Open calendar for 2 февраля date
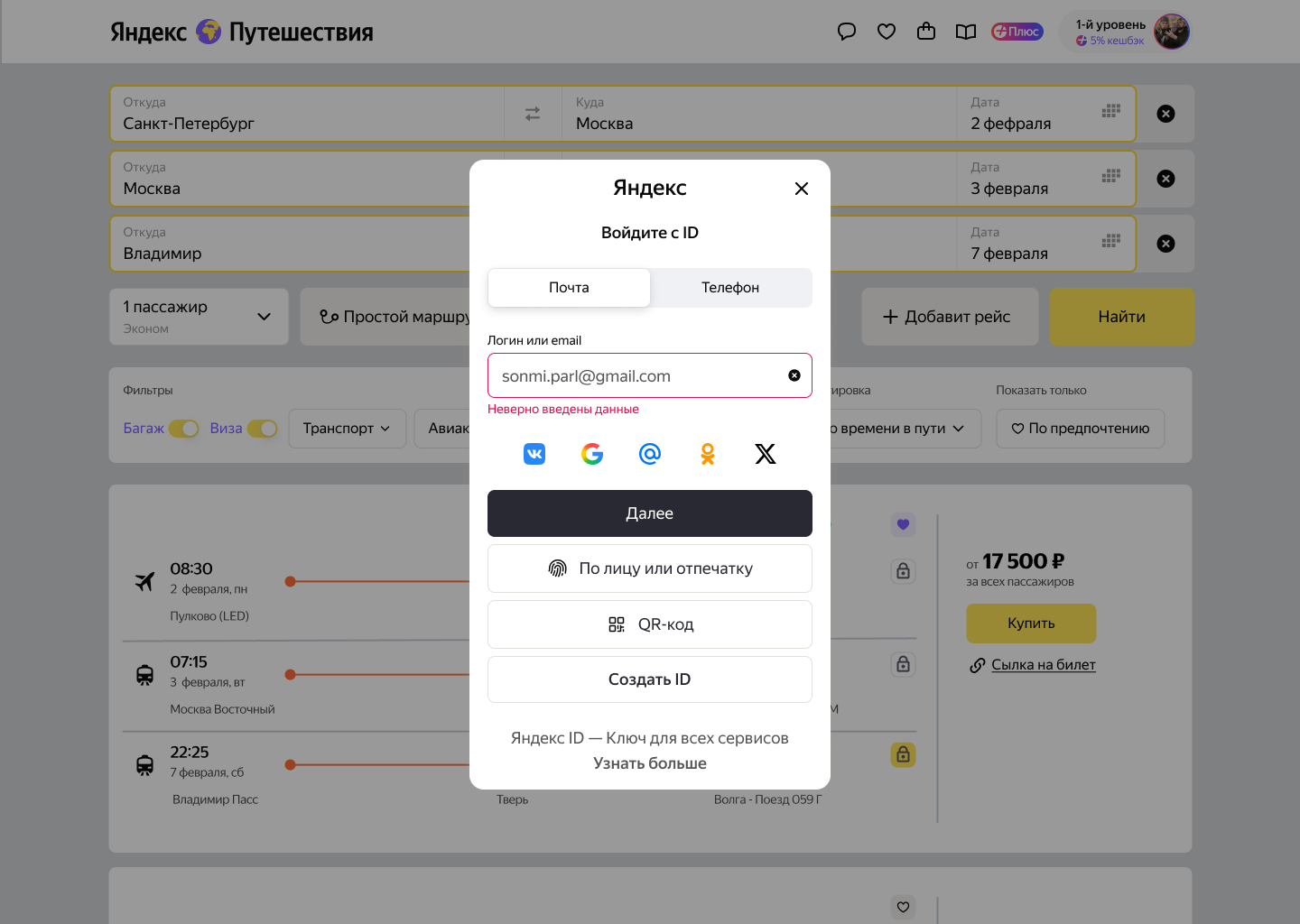 point(1111,111)
